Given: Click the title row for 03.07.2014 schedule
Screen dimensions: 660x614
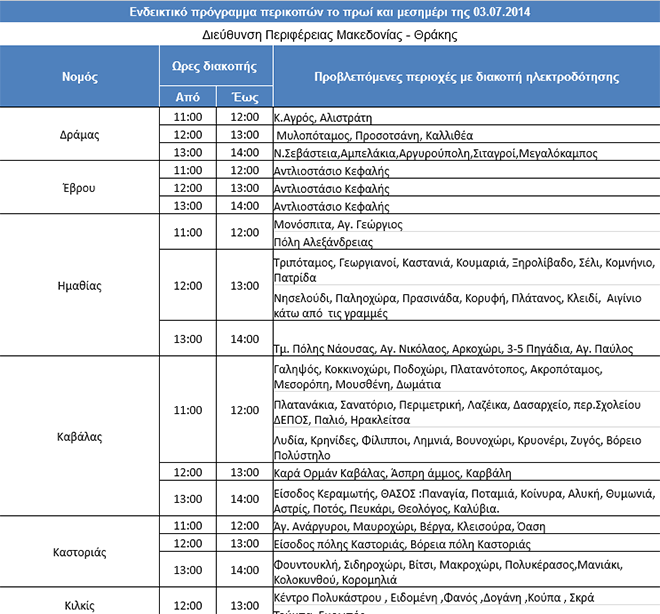Looking at the screenshot, I should 330,12.
